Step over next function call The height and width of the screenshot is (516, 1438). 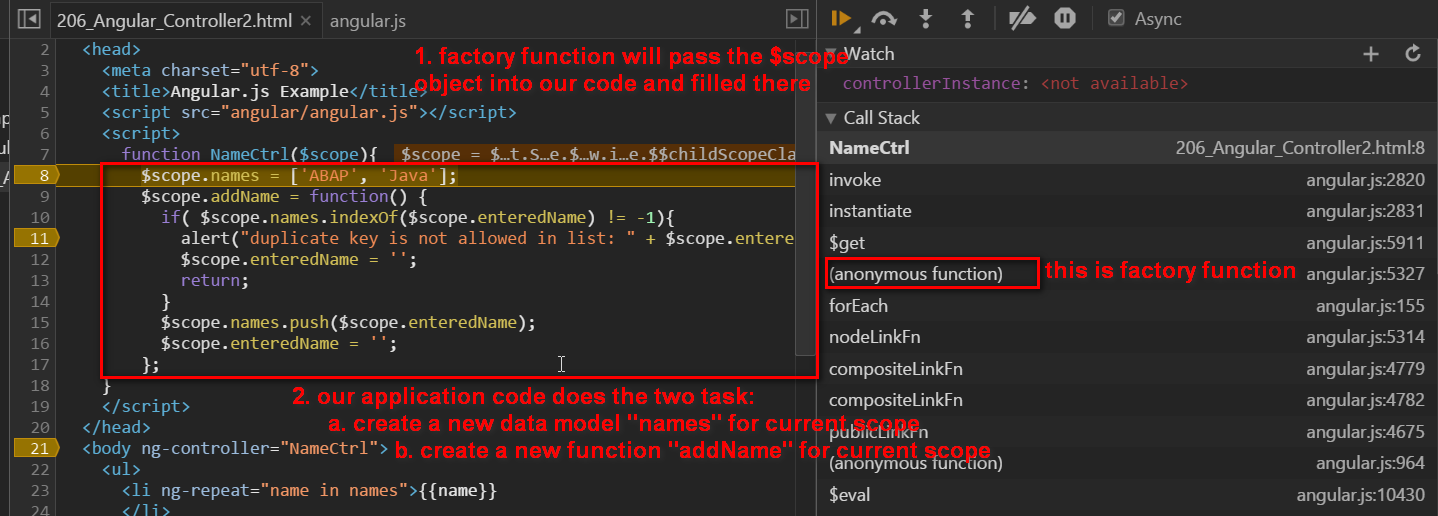click(884, 18)
